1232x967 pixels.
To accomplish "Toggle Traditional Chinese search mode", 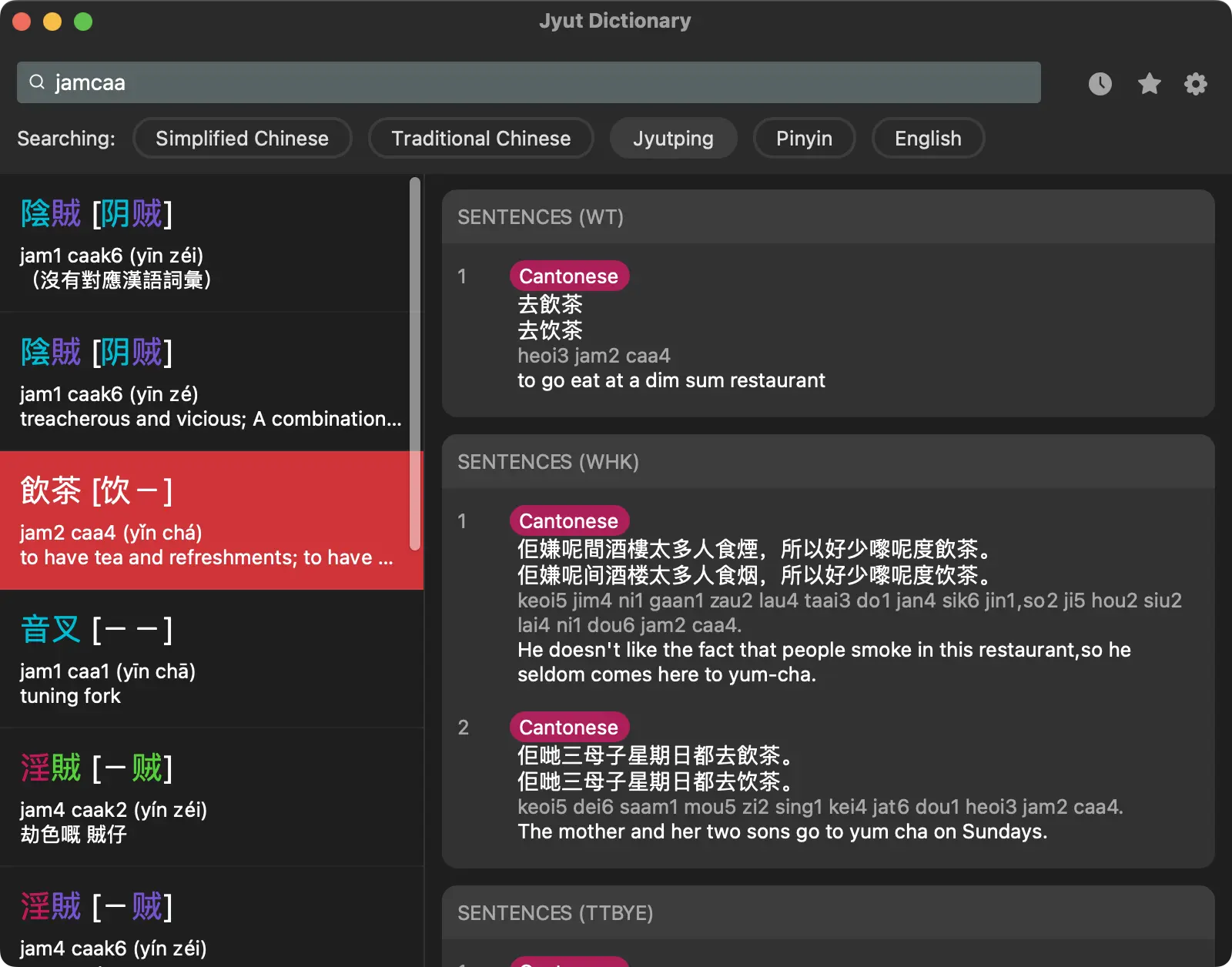I will tap(480, 138).
